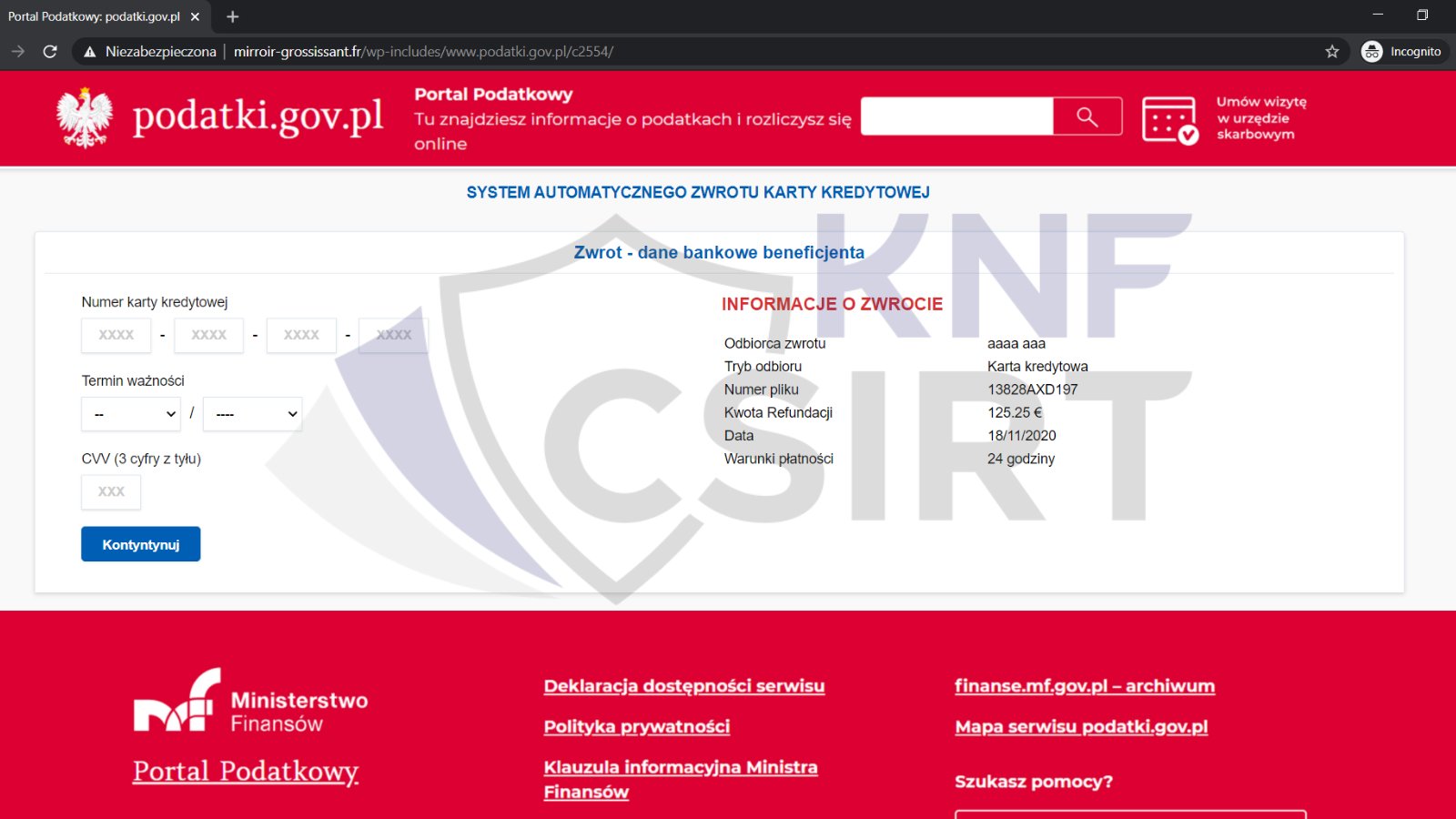Select the Portal Podatkowy browser tab
1456x819 pixels.
click(94, 16)
